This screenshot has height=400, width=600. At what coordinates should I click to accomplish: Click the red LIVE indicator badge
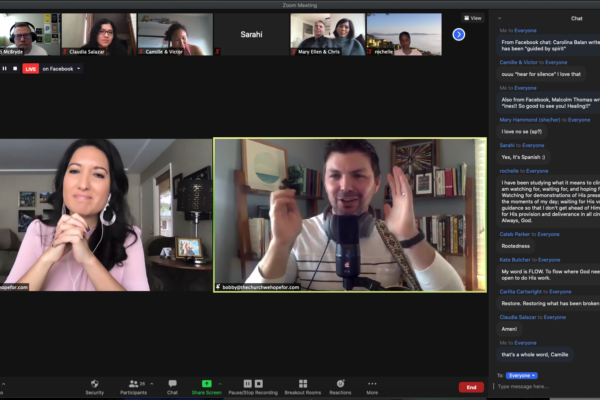(31, 69)
